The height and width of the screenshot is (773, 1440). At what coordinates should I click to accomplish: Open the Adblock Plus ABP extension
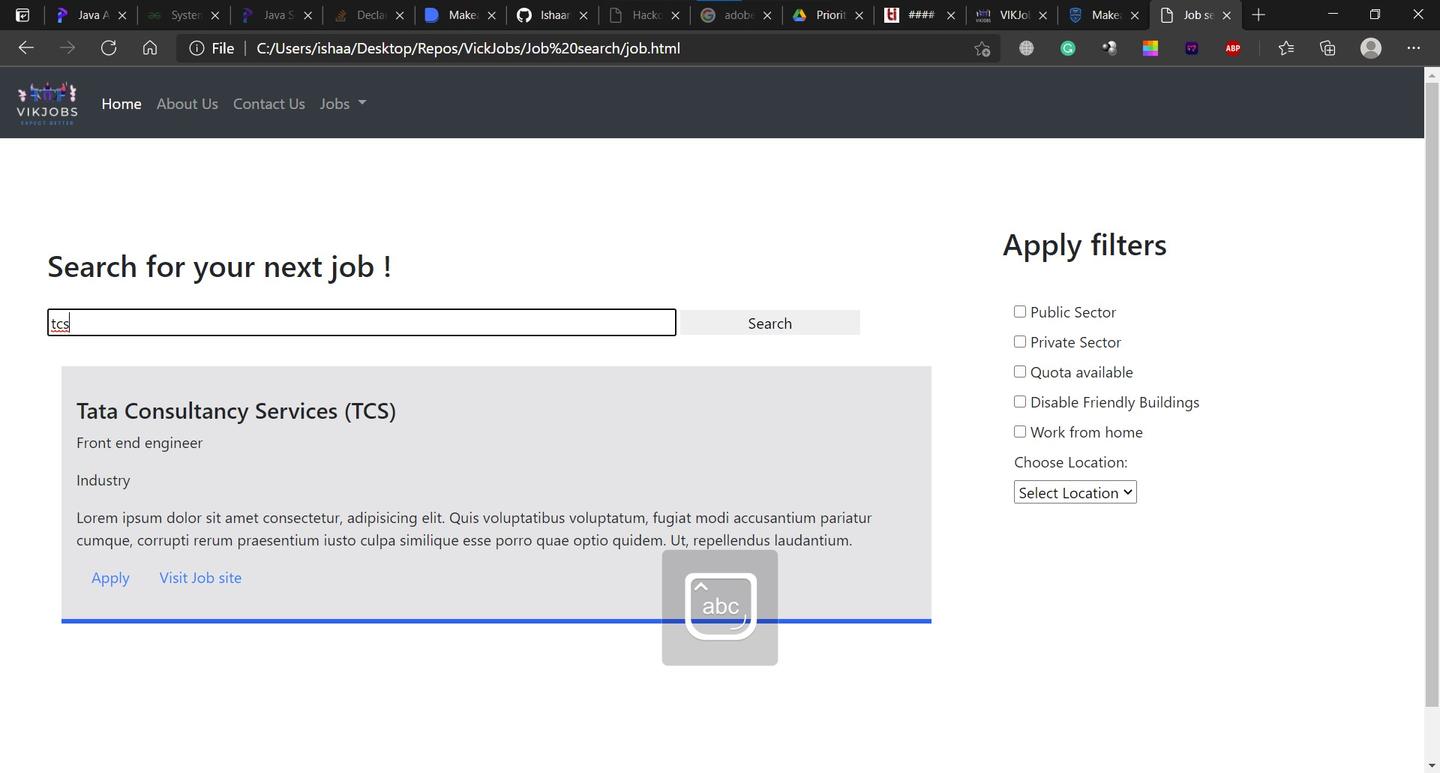1233,48
